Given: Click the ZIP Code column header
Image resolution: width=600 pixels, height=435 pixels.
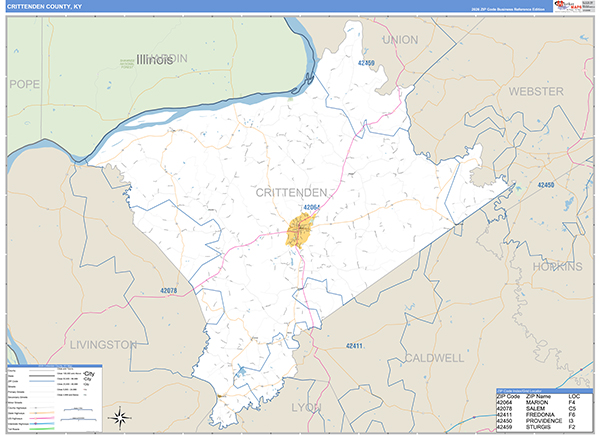Looking at the screenshot, I should (508, 397).
